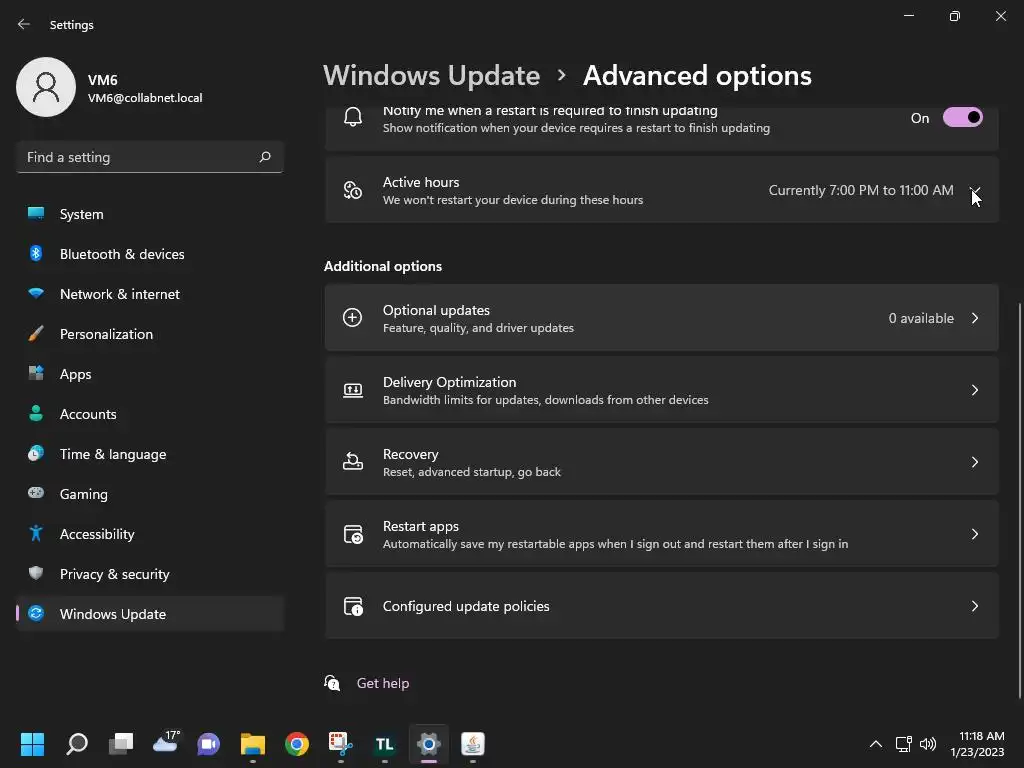The width and height of the screenshot is (1024, 768).
Task: Expand the Active hours chevron
Action: [974, 190]
